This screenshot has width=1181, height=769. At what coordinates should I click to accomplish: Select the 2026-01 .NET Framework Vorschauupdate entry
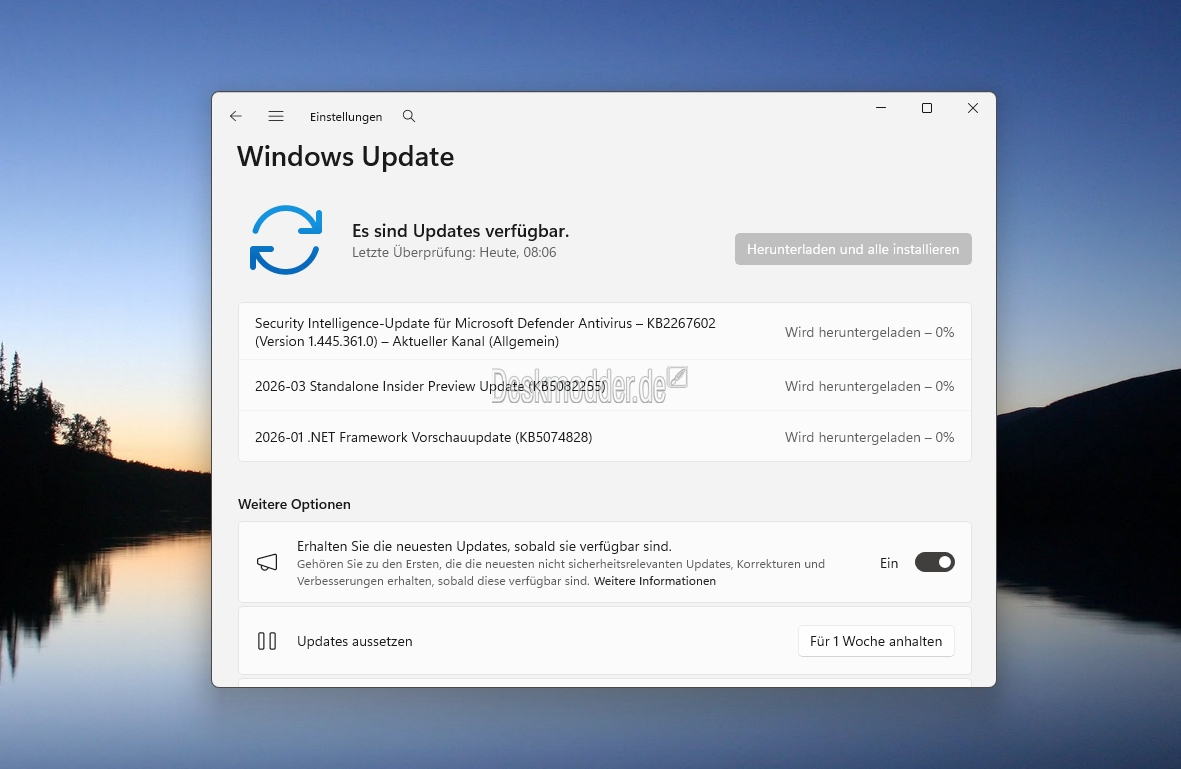tap(423, 437)
